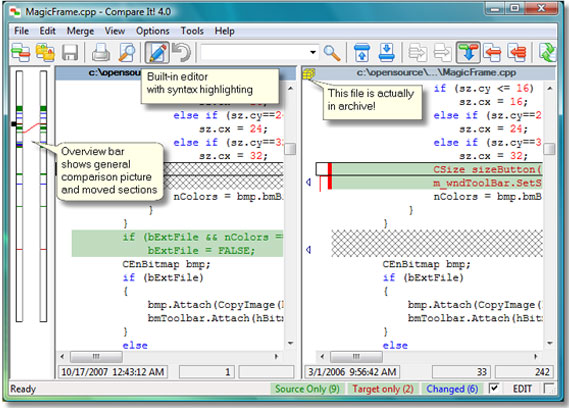Click the yellow archive cube icon
This screenshot has width=569, height=408.
tap(308, 74)
